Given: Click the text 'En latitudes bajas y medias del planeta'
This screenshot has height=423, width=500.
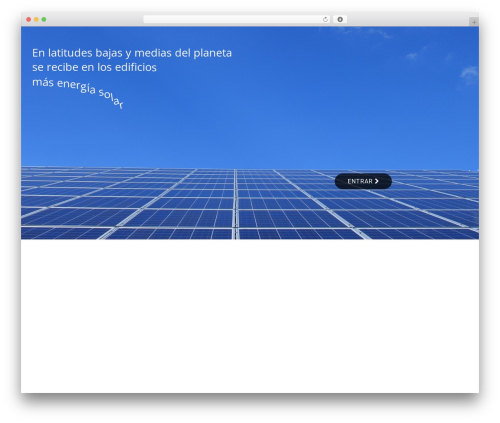Looking at the screenshot, I should 132,53.
